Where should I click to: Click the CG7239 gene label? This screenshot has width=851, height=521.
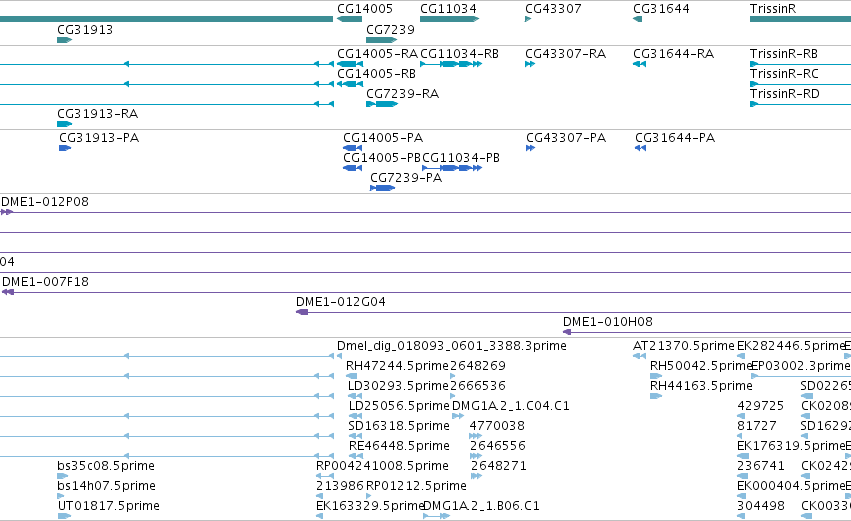coord(390,29)
